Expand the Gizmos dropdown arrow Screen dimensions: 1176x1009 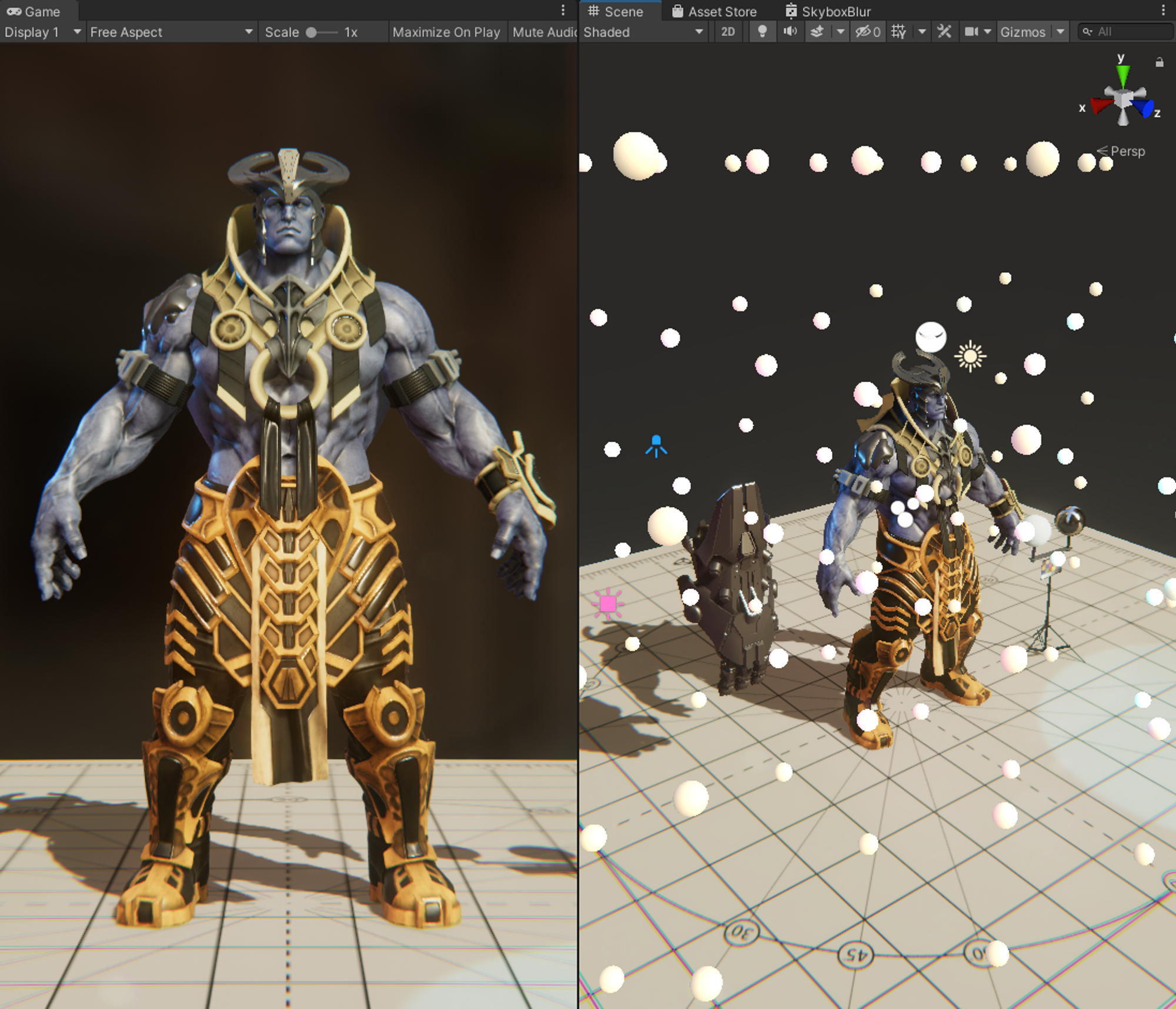[1060, 32]
